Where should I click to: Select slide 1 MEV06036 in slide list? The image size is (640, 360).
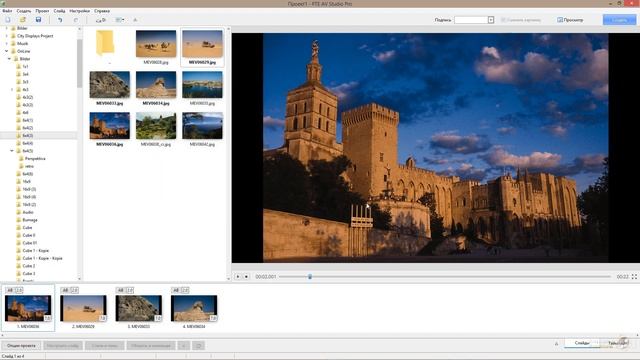(x=28, y=308)
